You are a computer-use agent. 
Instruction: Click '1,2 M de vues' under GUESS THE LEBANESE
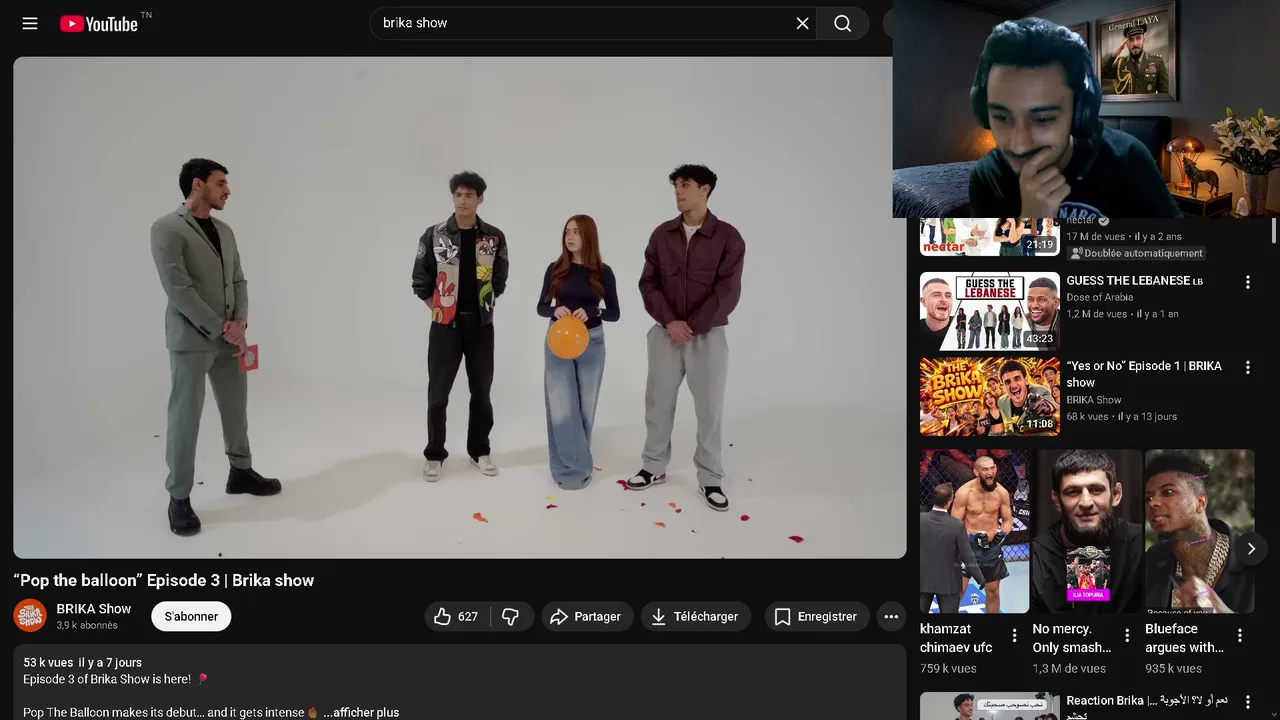[1096, 314]
